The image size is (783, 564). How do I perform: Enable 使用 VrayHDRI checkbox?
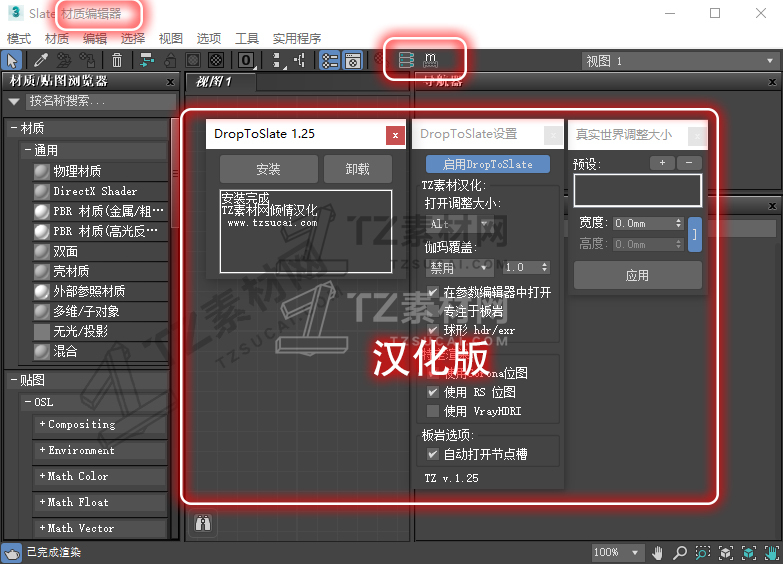tap(433, 411)
